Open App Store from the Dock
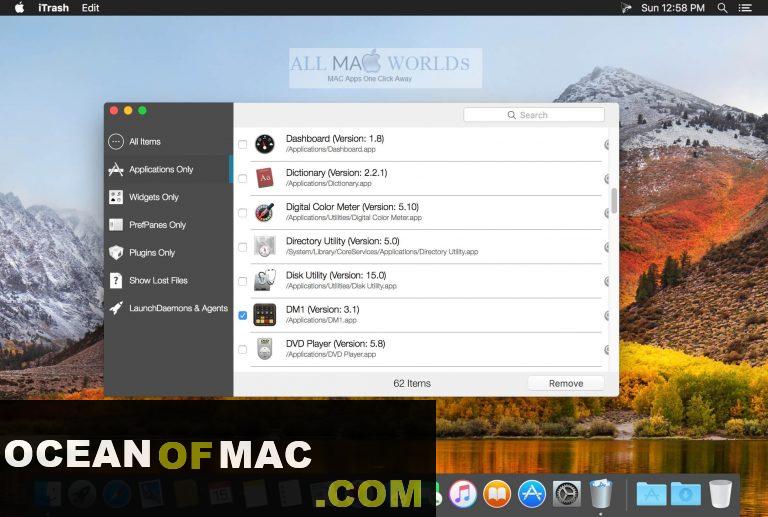Screen dimensions: 768x517 tap(532, 493)
